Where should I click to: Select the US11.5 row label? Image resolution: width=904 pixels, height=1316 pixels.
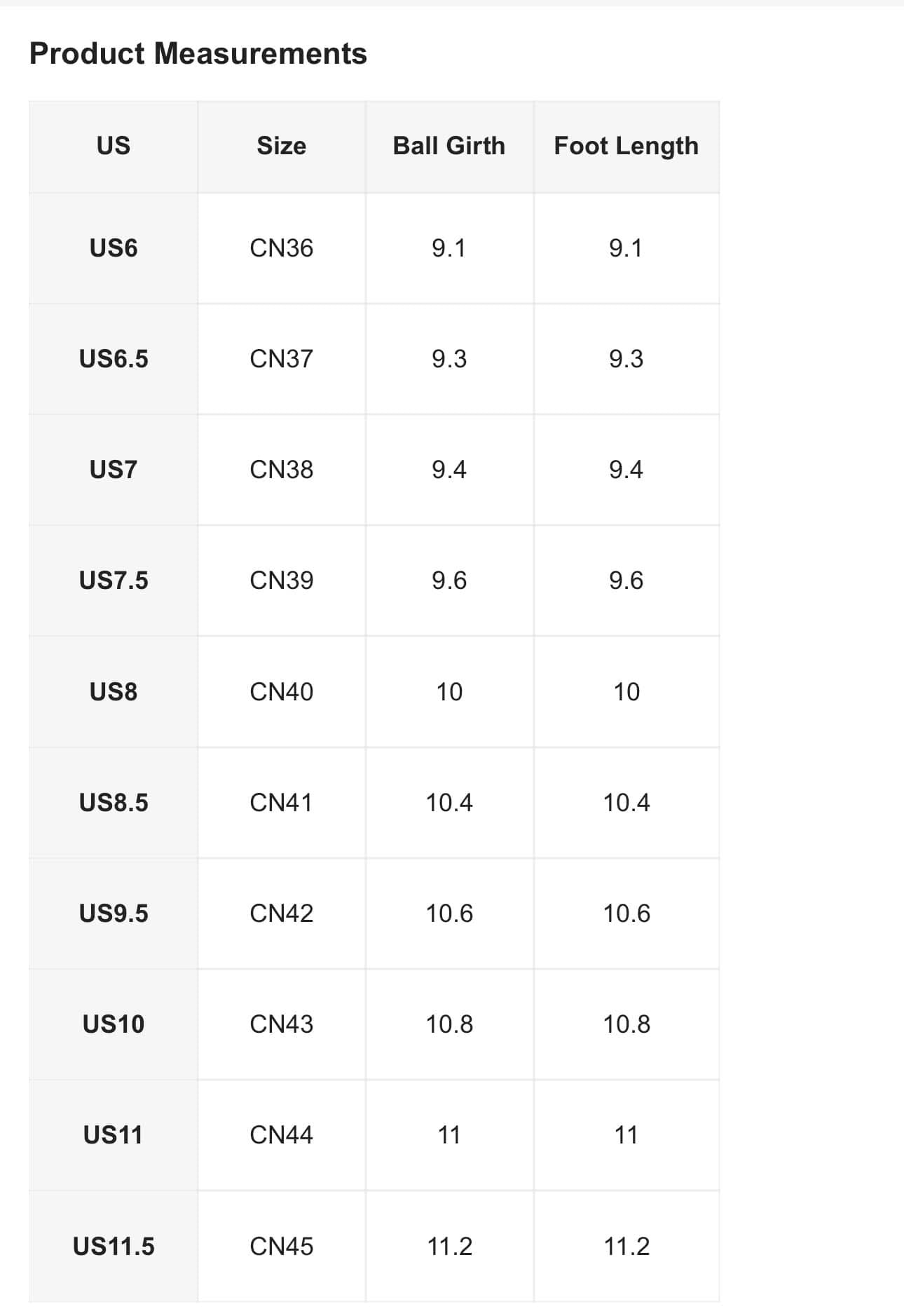pyautogui.click(x=113, y=1247)
